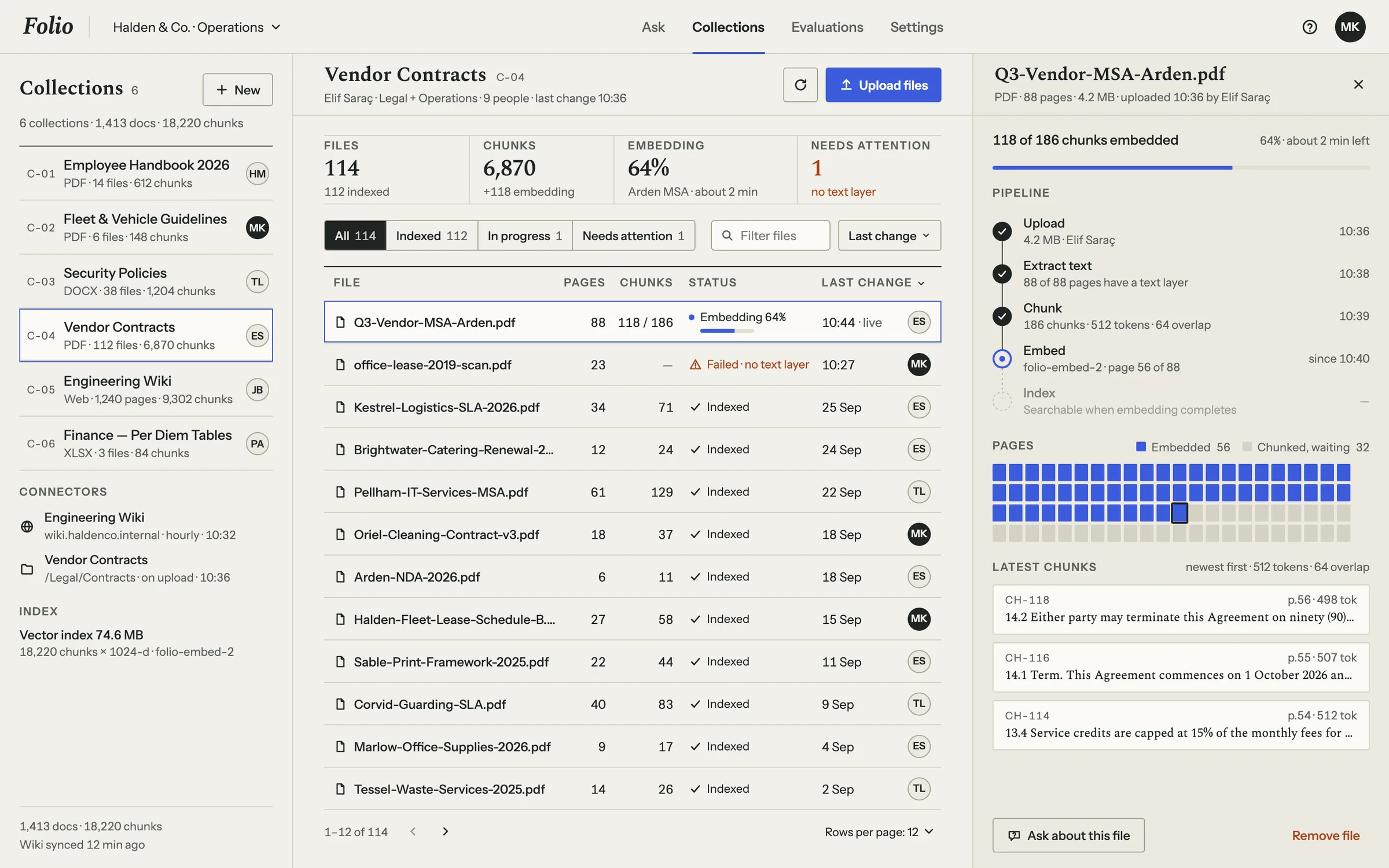Click the active Embed step circle indicator
The width and height of the screenshot is (1389, 868).
pos(1002,359)
